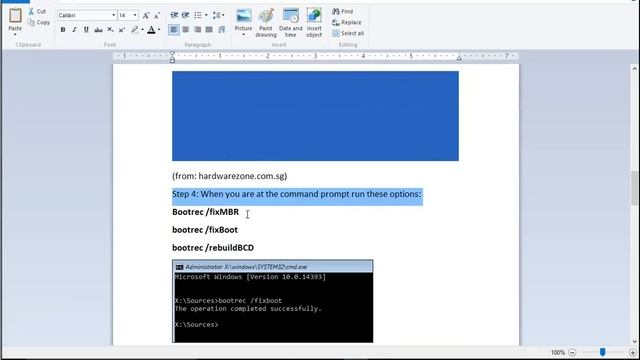Align text right
Screen dimensions: 640x360
pyautogui.click(x=198, y=29)
